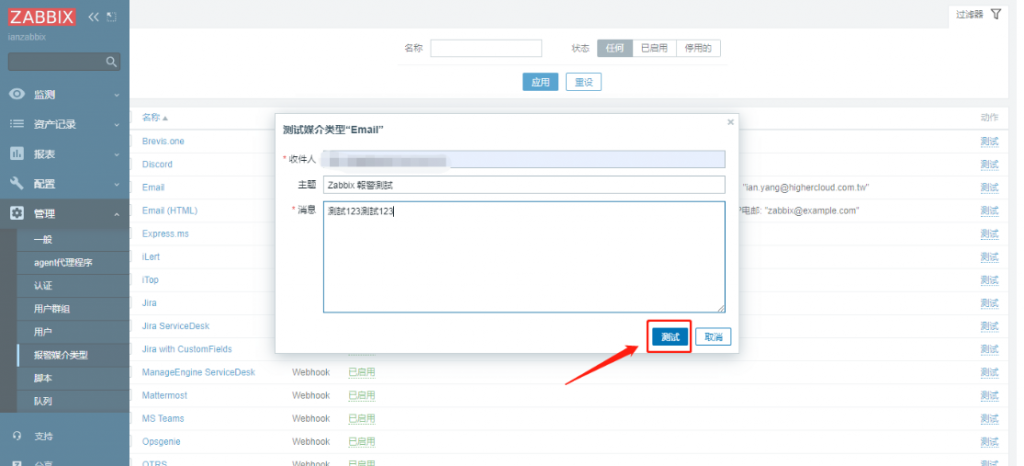
Task: Focus the sidebar search box
Action: click(x=64, y=62)
